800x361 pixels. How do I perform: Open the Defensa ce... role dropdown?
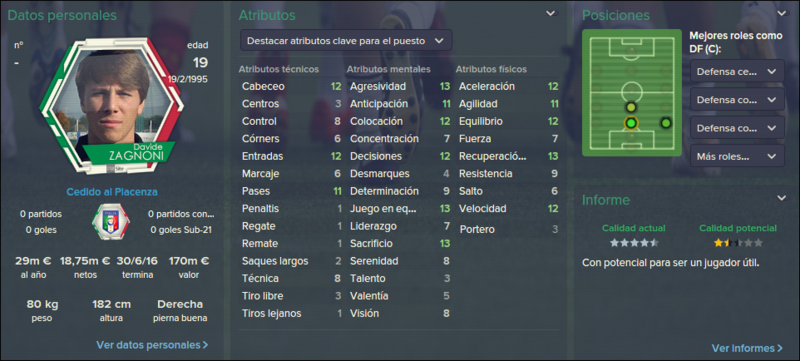(x=737, y=71)
